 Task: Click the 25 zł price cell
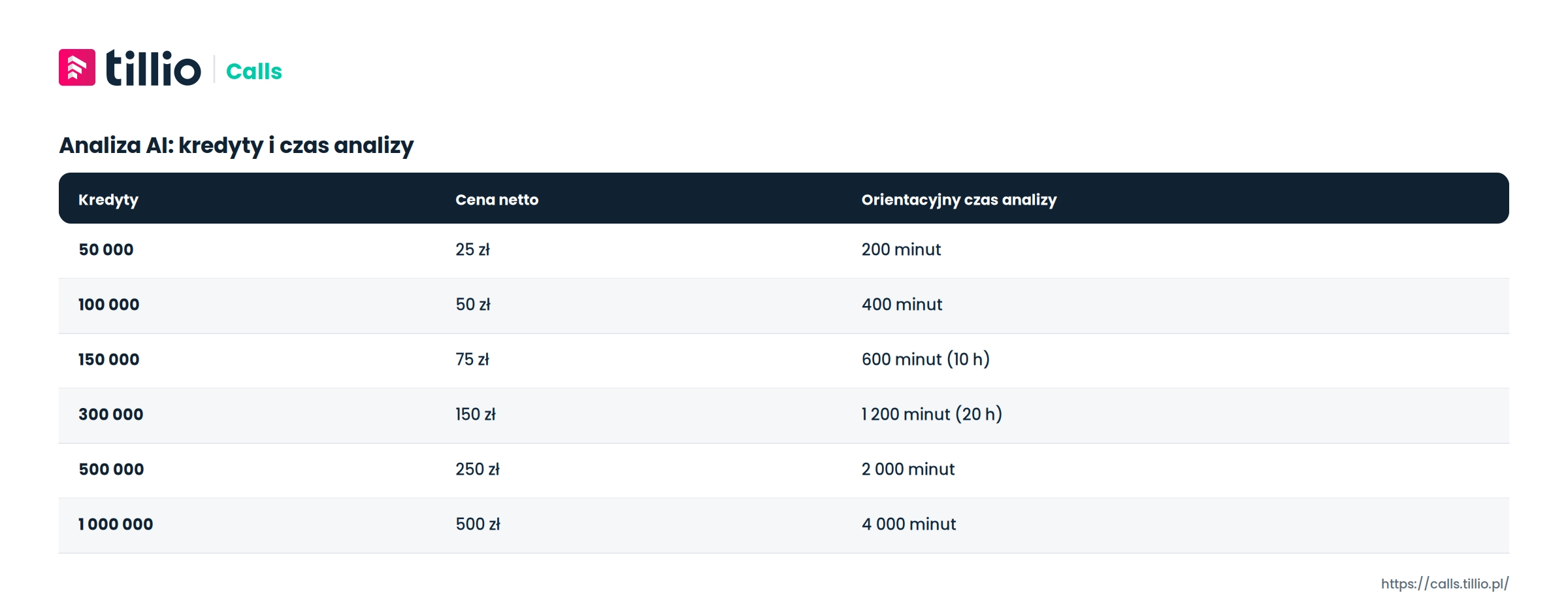point(472,250)
